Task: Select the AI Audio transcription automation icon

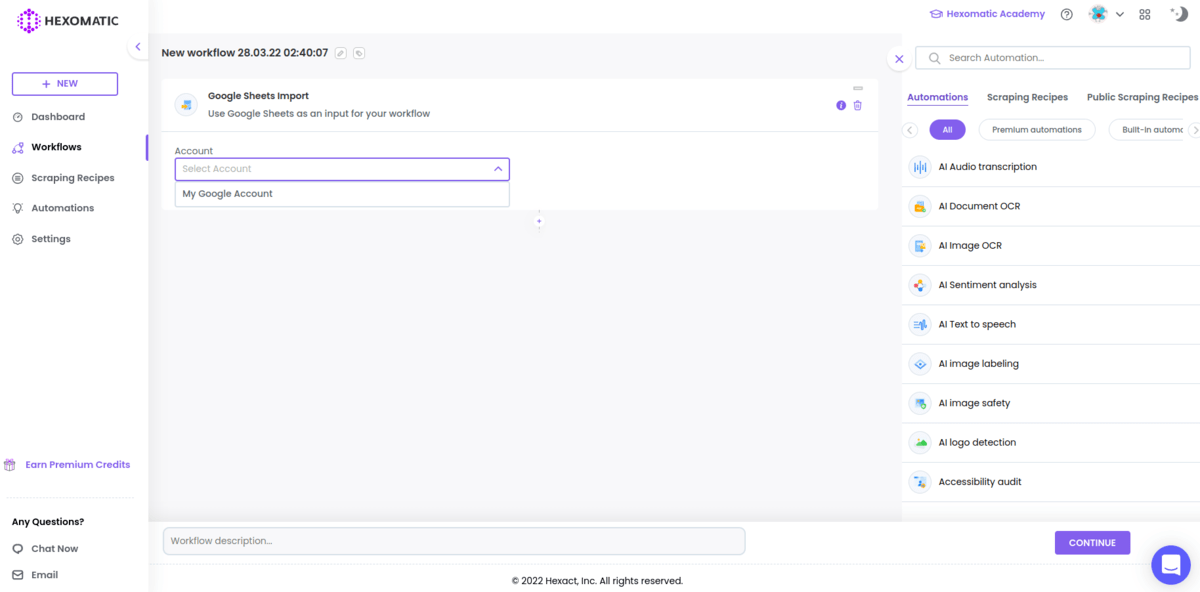Action: click(x=920, y=166)
